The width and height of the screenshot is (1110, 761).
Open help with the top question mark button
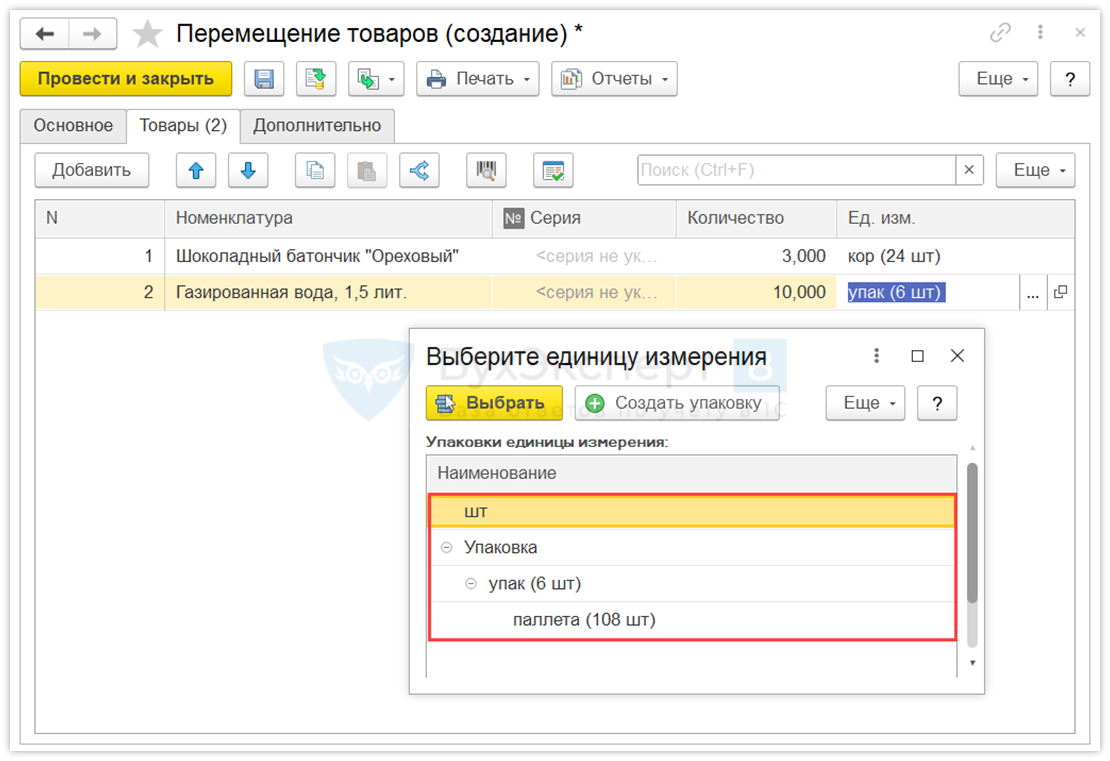1070,79
